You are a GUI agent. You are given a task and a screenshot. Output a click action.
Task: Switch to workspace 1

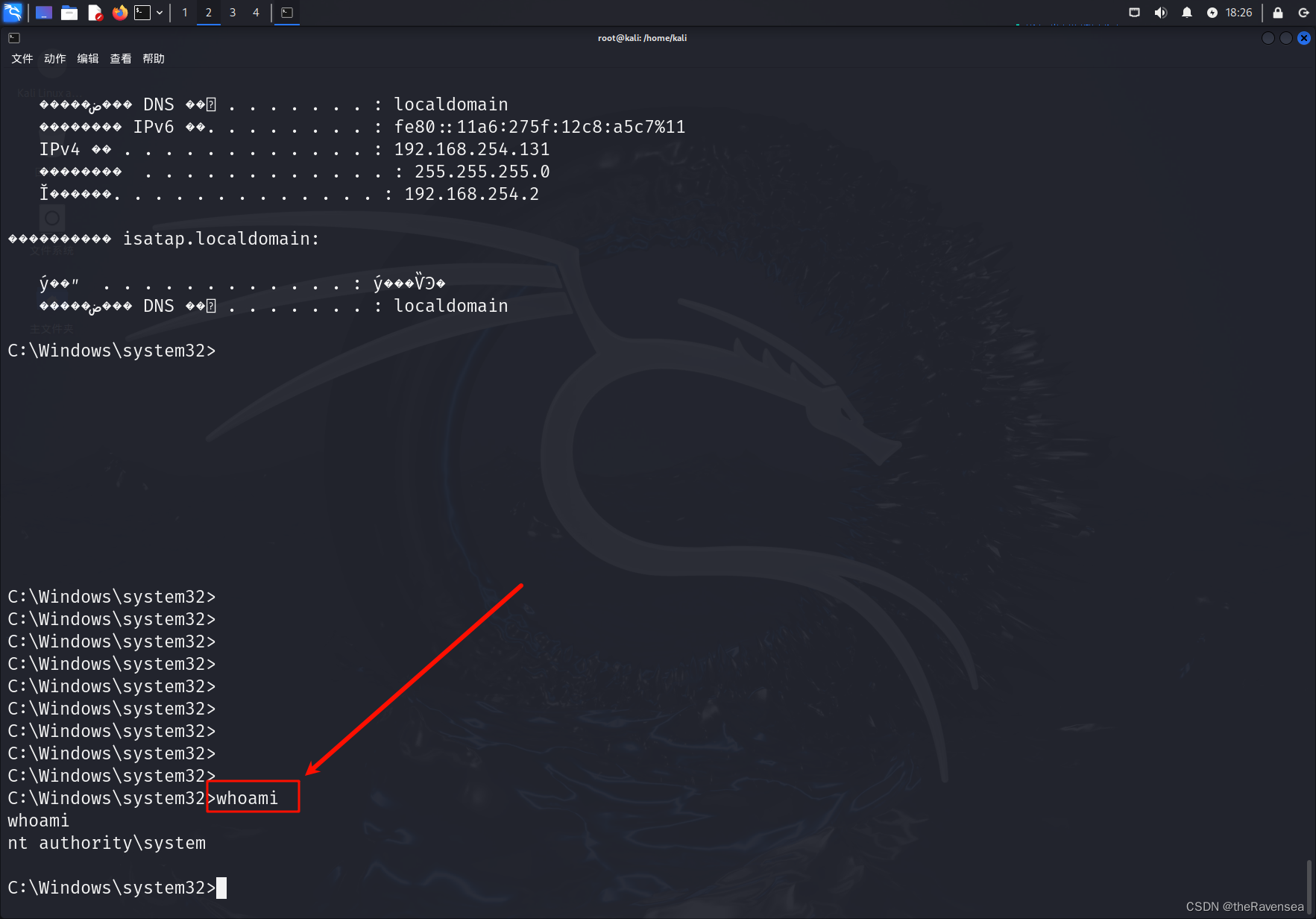click(x=185, y=13)
